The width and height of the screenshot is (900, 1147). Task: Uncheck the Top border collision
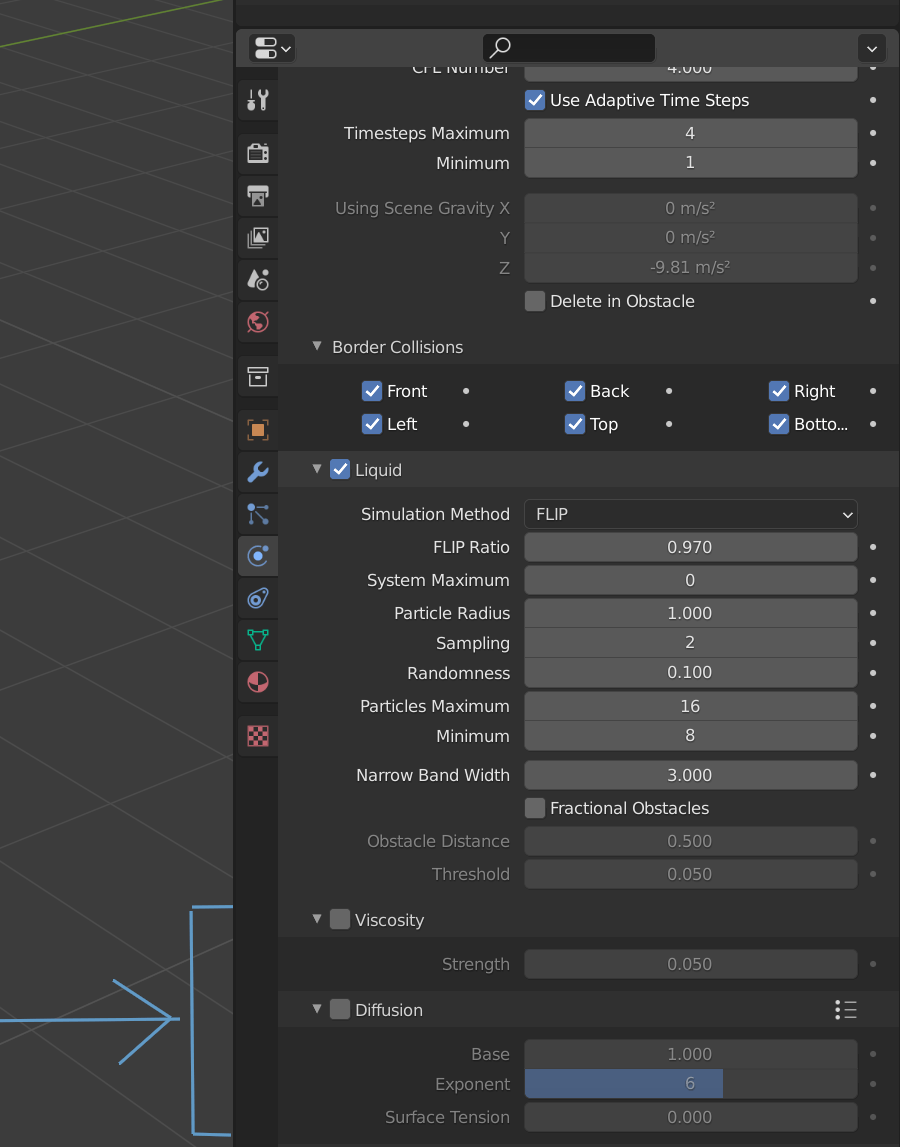pos(575,424)
